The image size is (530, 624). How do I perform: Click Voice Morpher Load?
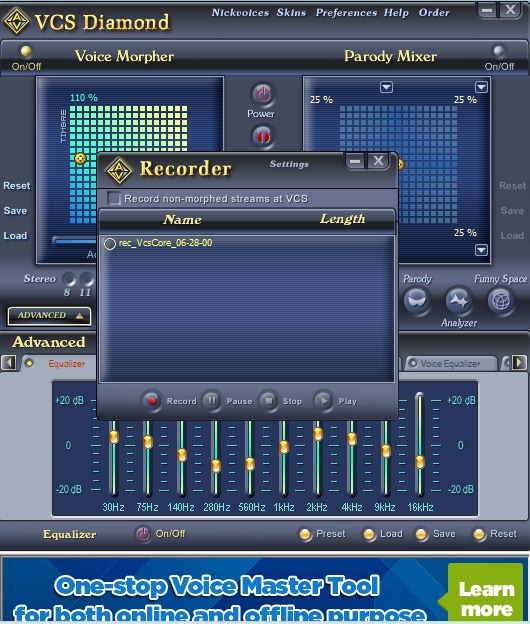point(15,236)
